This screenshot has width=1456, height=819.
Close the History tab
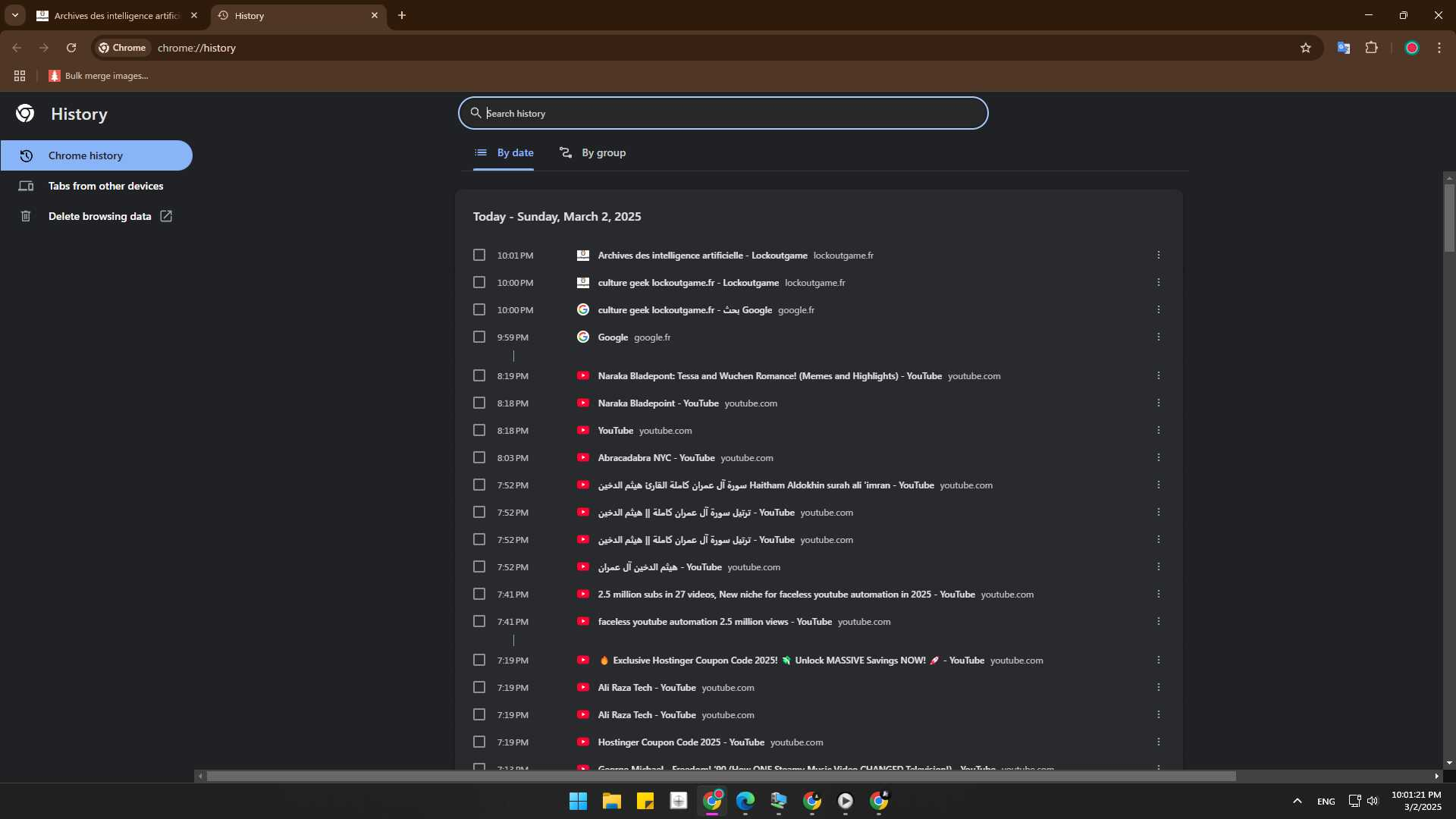point(375,15)
